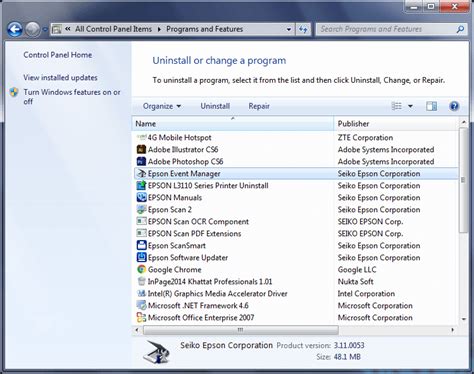This screenshot has width=474, height=374.
Task: Select EPSON L3110 Series Printer Uninstall text
Action: (x=208, y=186)
